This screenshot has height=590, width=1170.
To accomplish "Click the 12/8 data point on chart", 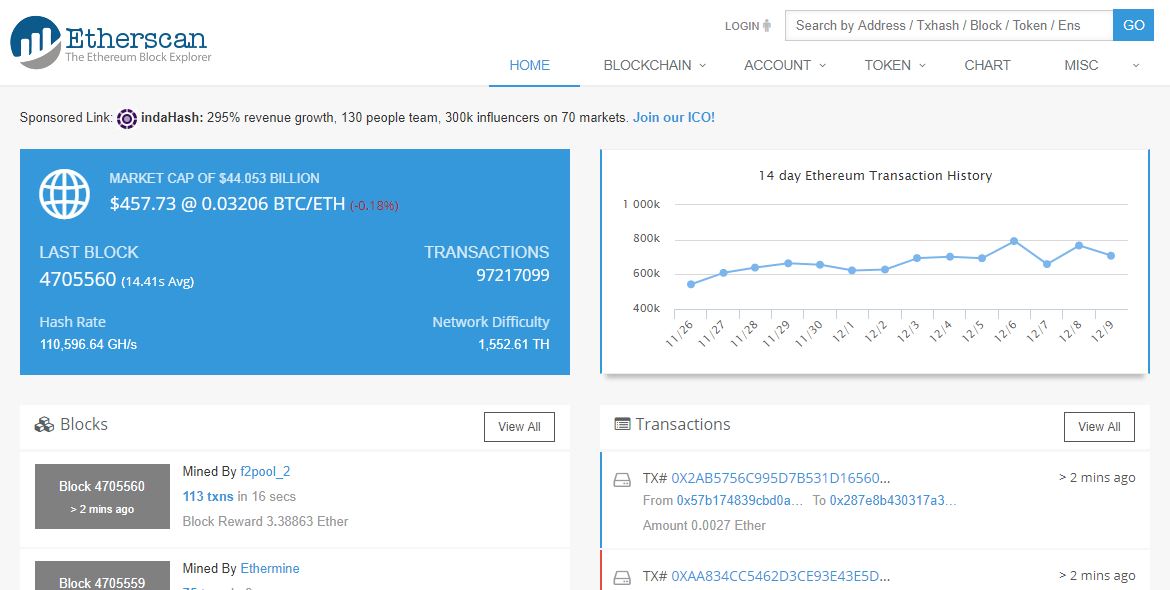I will coord(1079,245).
